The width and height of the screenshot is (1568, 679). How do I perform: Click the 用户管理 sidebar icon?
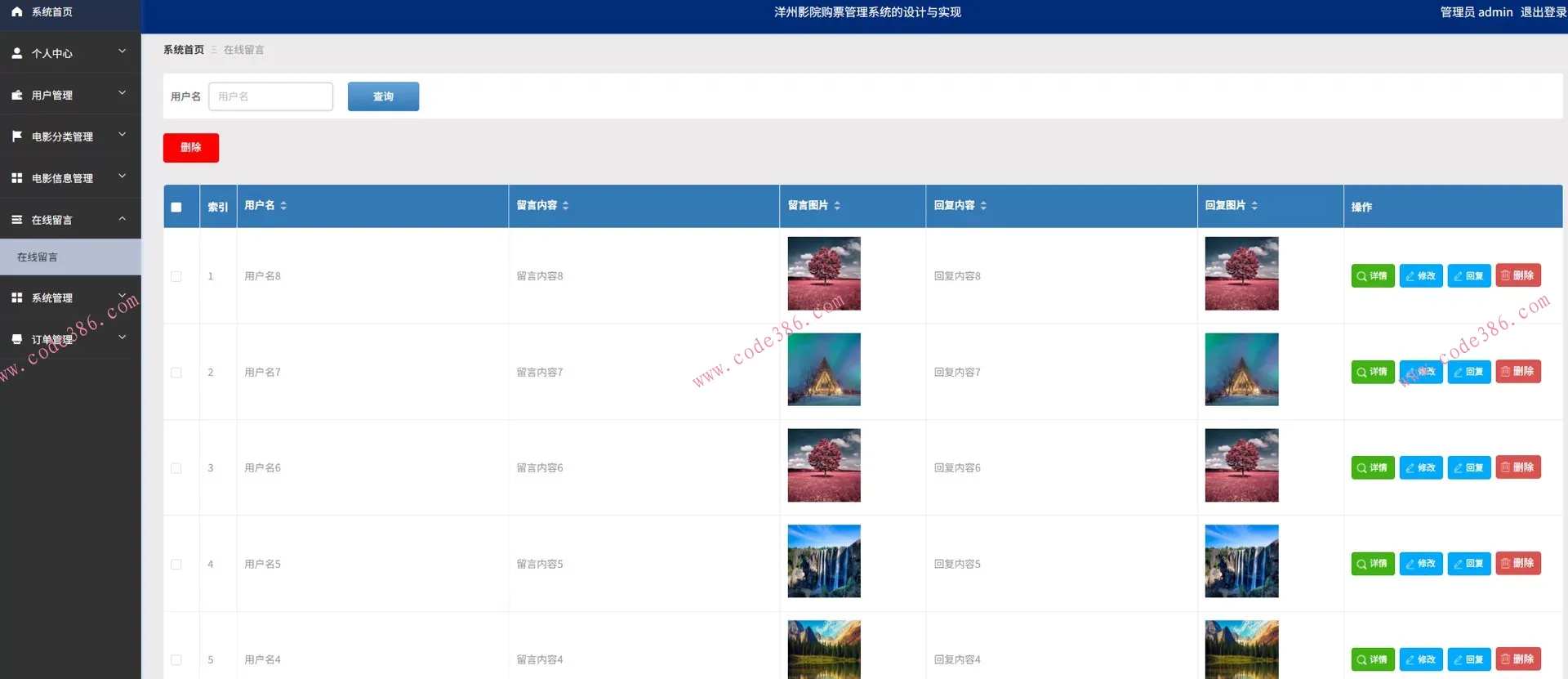coord(16,95)
